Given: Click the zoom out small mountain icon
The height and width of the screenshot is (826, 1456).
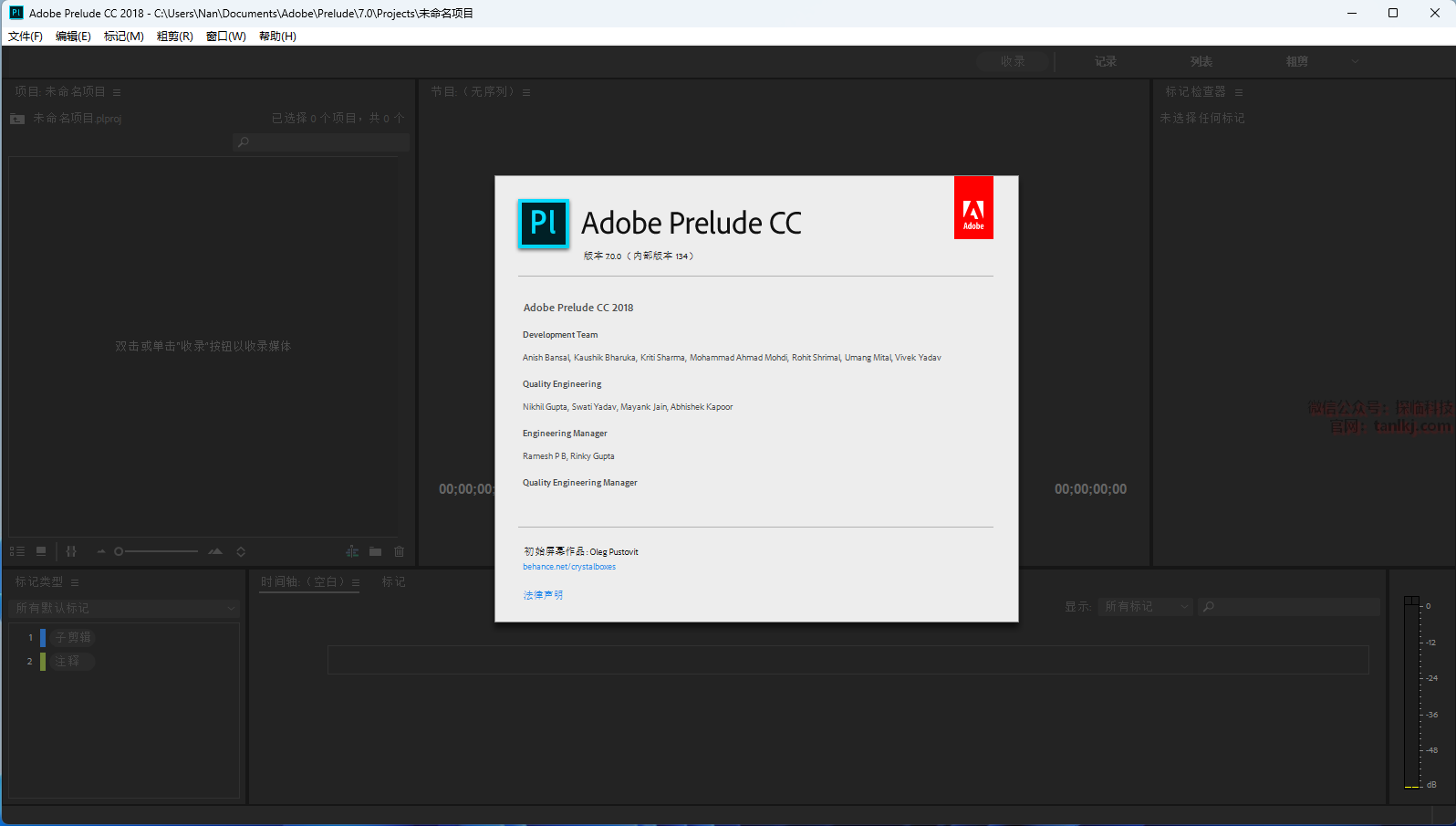Looking at the screenshot, I should click(101, 551).
